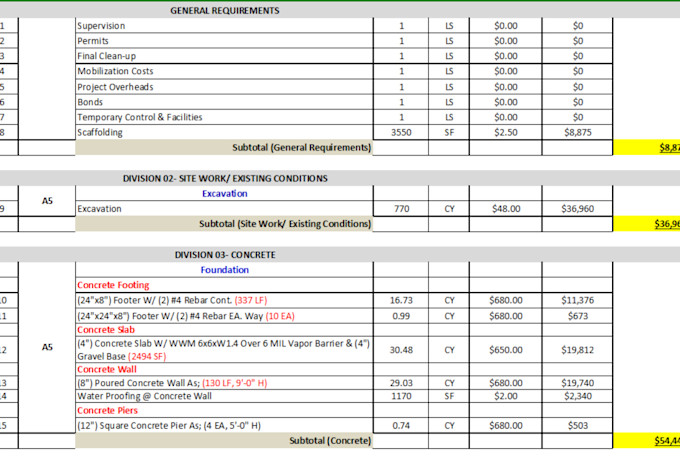The image size is (680, 459).
Task: Click DIVISION 02 Site Work header
Action: point(225,178)
